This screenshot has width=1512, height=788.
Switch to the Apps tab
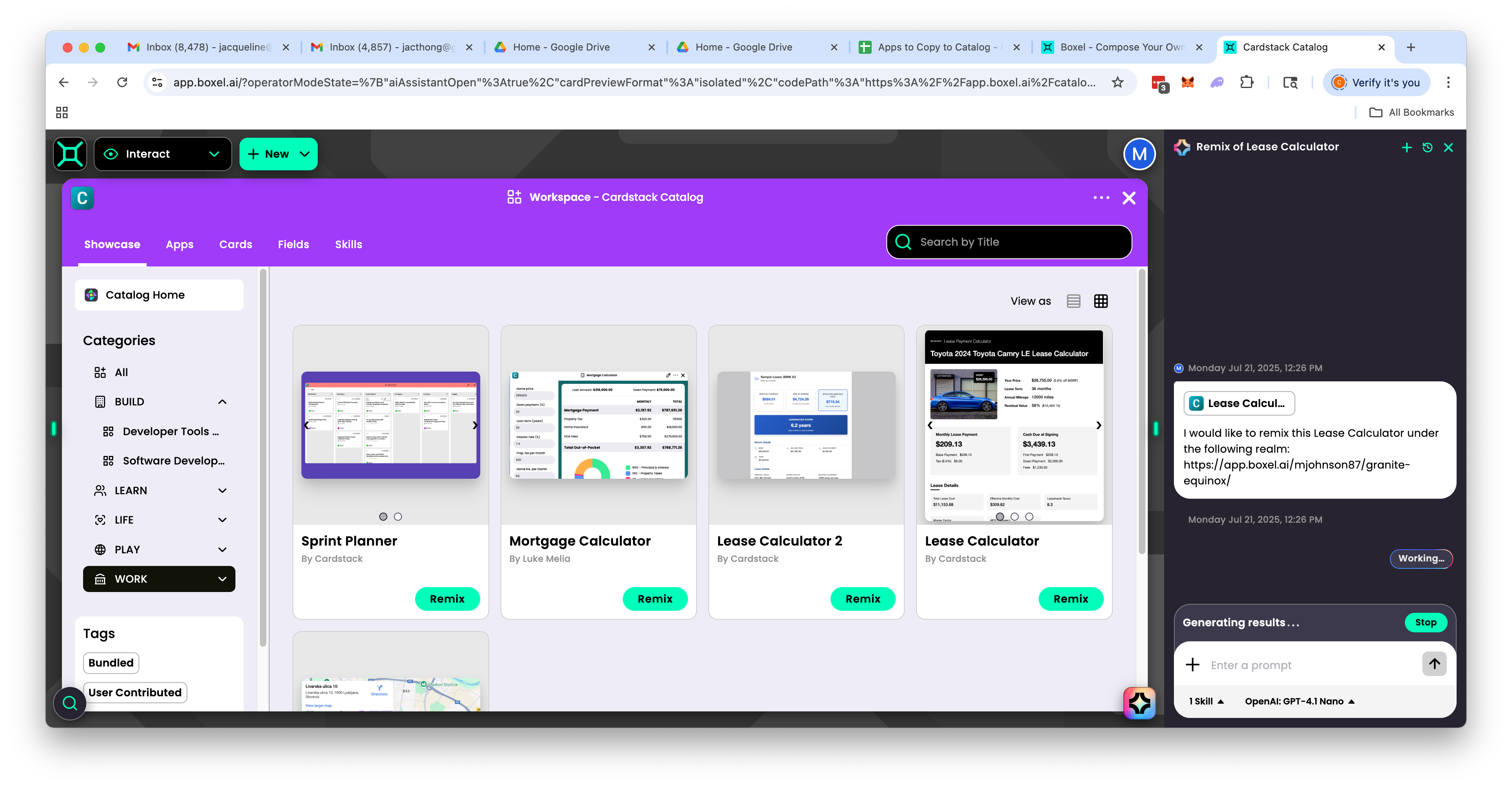click(x=180, y=244)
